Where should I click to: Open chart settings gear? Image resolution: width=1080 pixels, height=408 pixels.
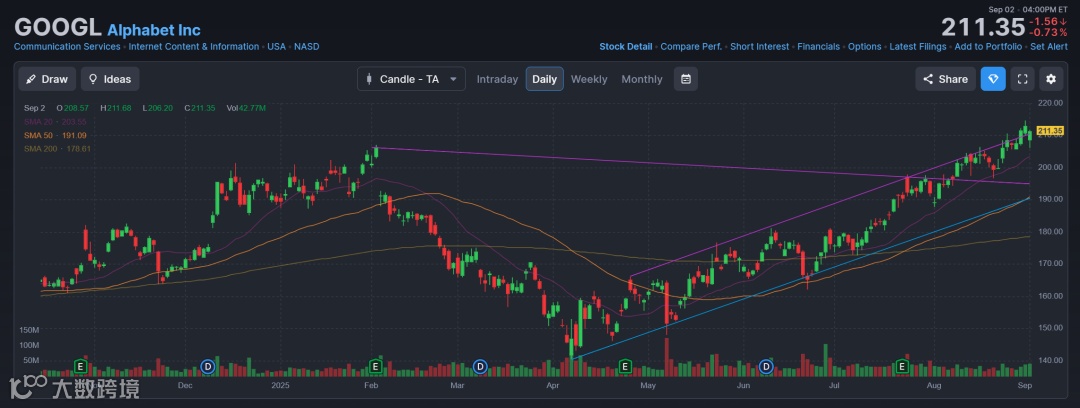1051,79
